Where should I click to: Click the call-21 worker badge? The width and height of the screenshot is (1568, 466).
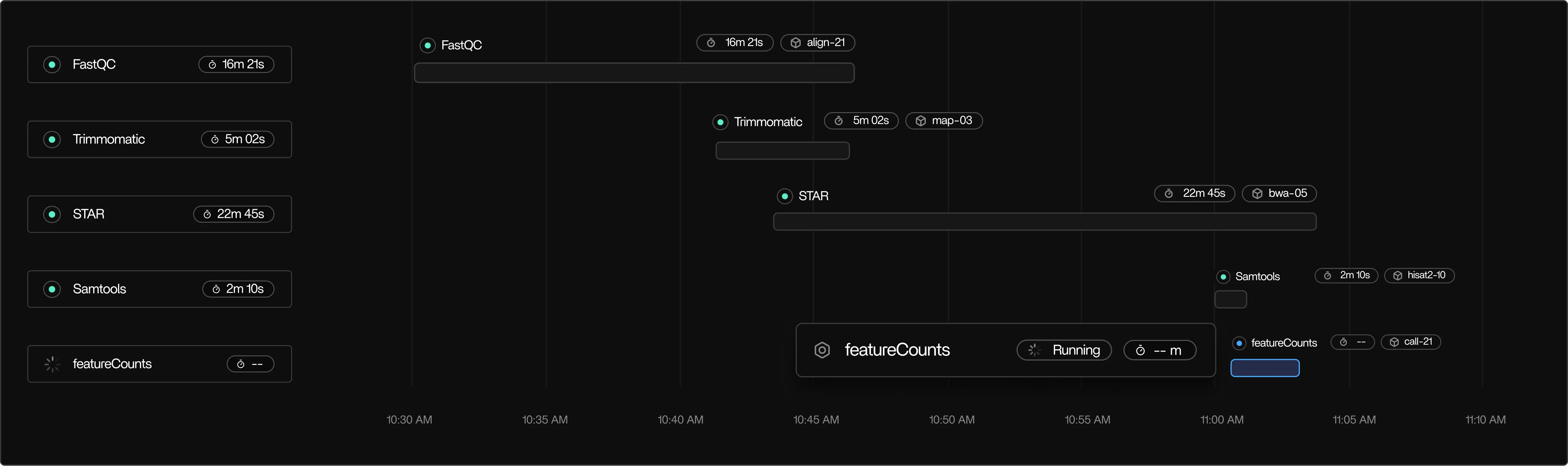tap(1410, 342)
